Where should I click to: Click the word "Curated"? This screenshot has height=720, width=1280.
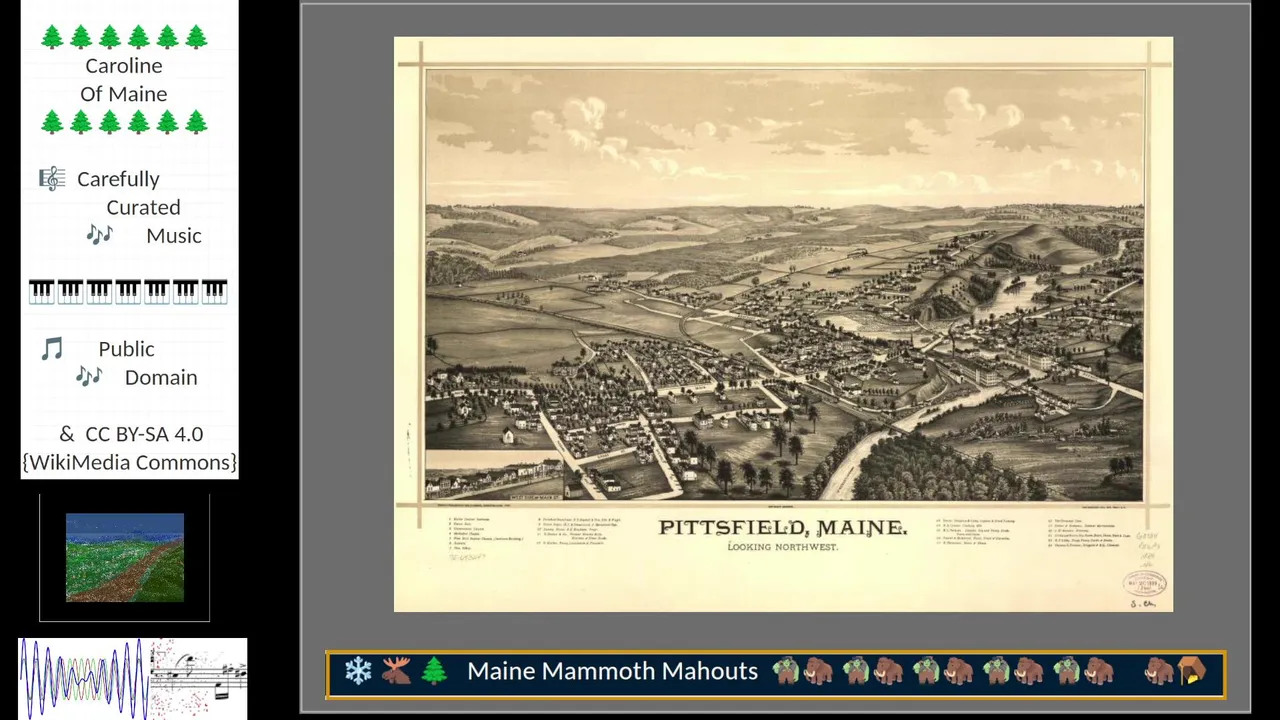pyautogui.click(x=144, y=208)
